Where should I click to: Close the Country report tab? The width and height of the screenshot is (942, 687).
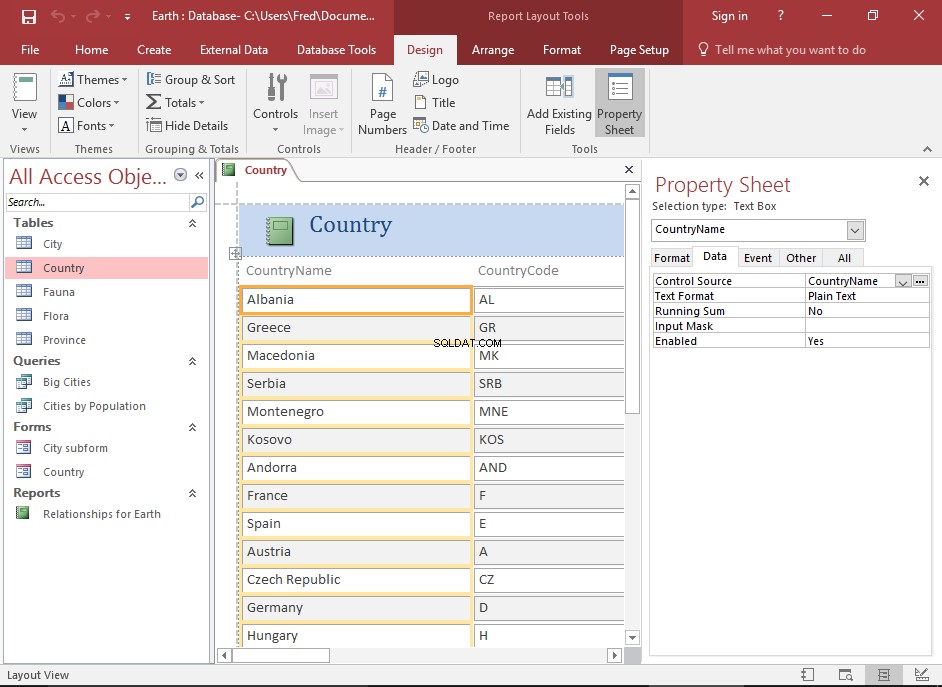click(x=629, y=170)
